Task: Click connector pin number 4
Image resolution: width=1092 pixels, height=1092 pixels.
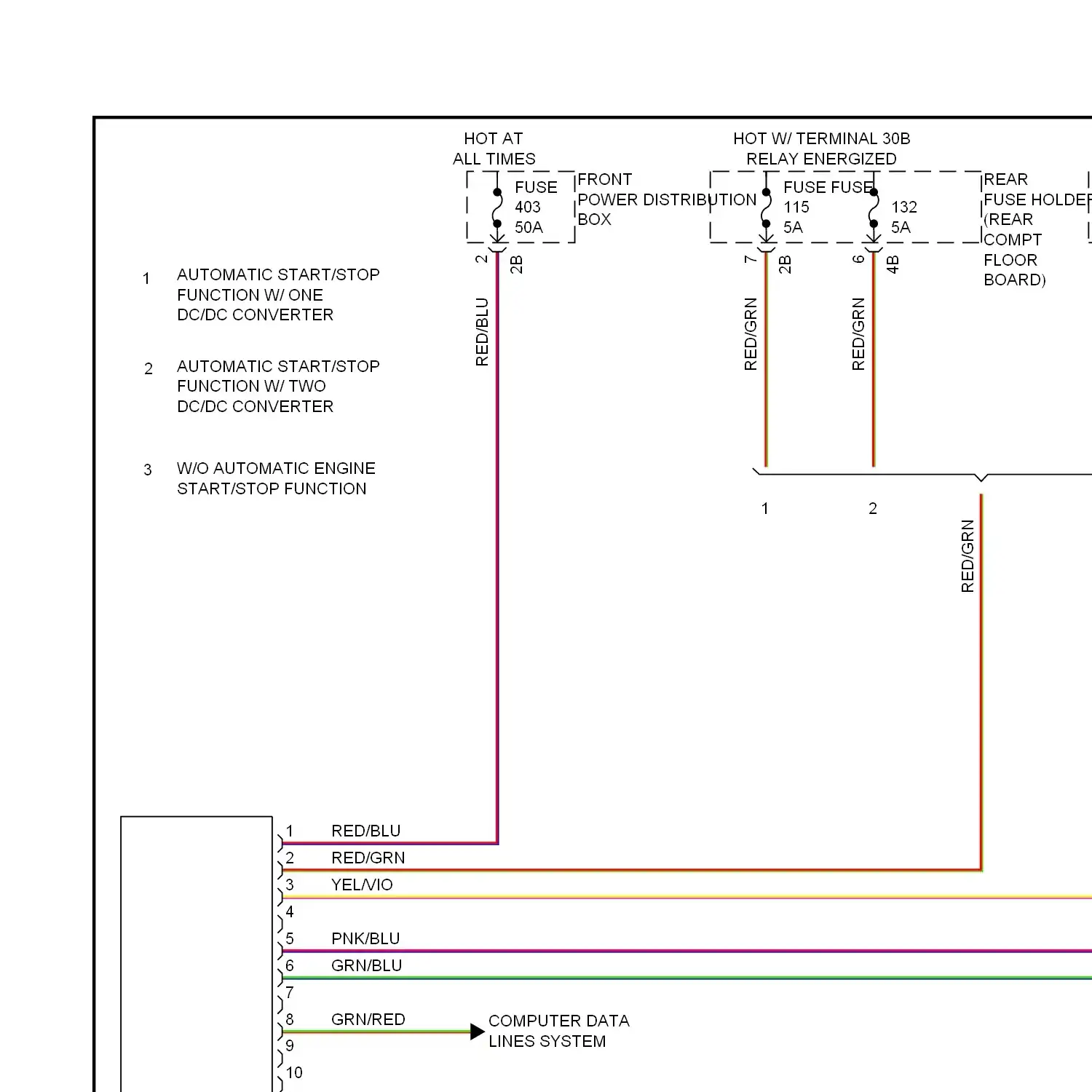Action: [x=290, y=911]
